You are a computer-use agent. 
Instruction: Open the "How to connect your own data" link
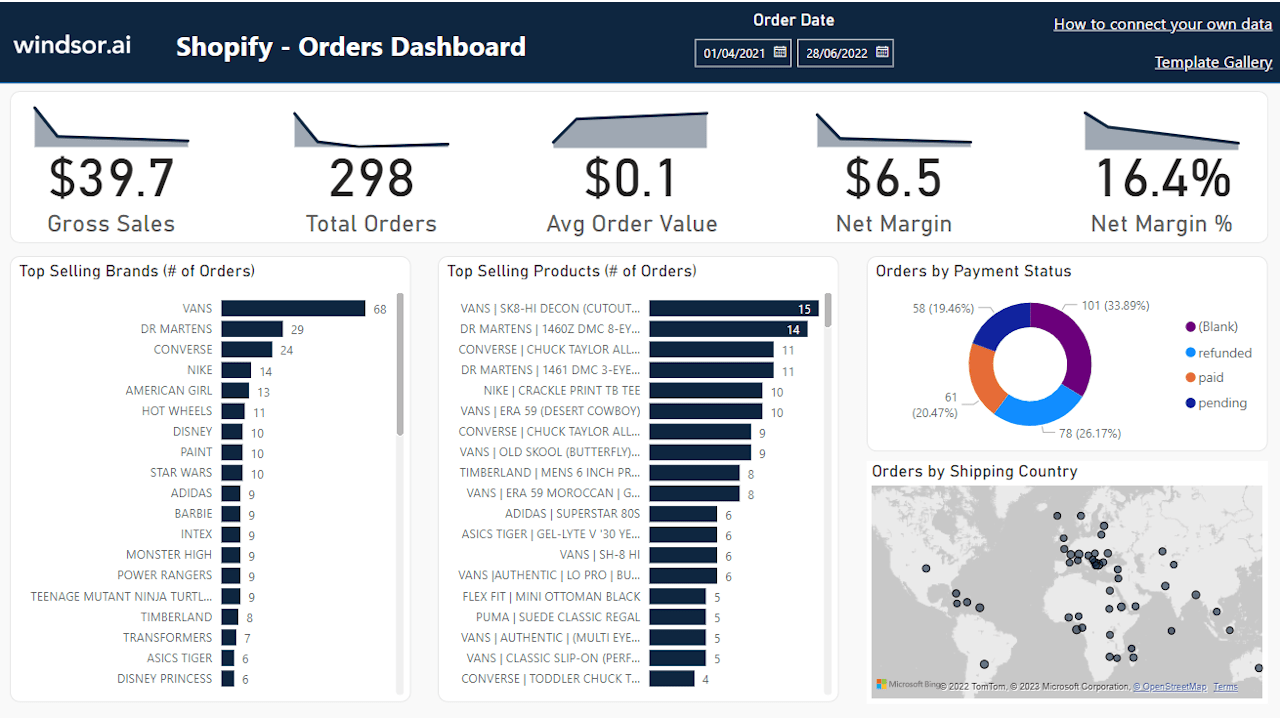[1162, 23]
